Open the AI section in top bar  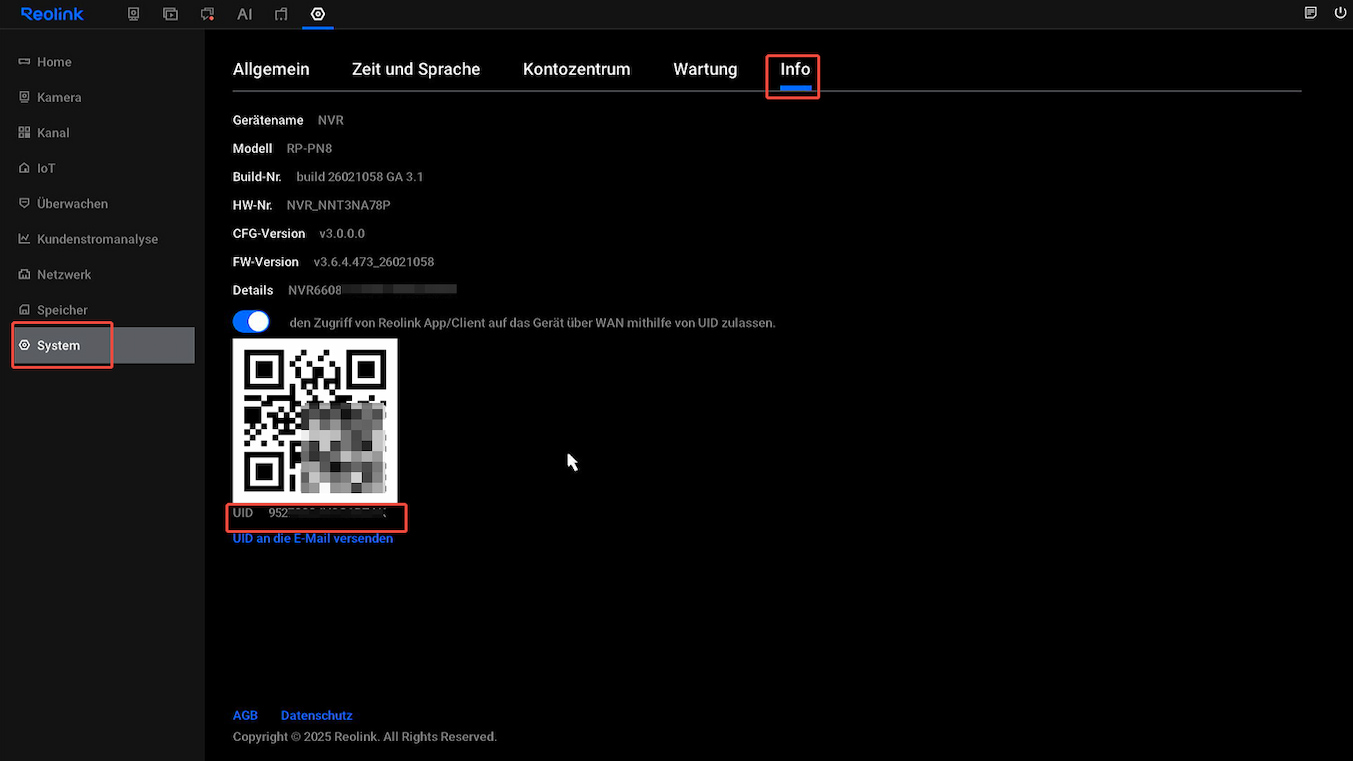tap(244, 14)
